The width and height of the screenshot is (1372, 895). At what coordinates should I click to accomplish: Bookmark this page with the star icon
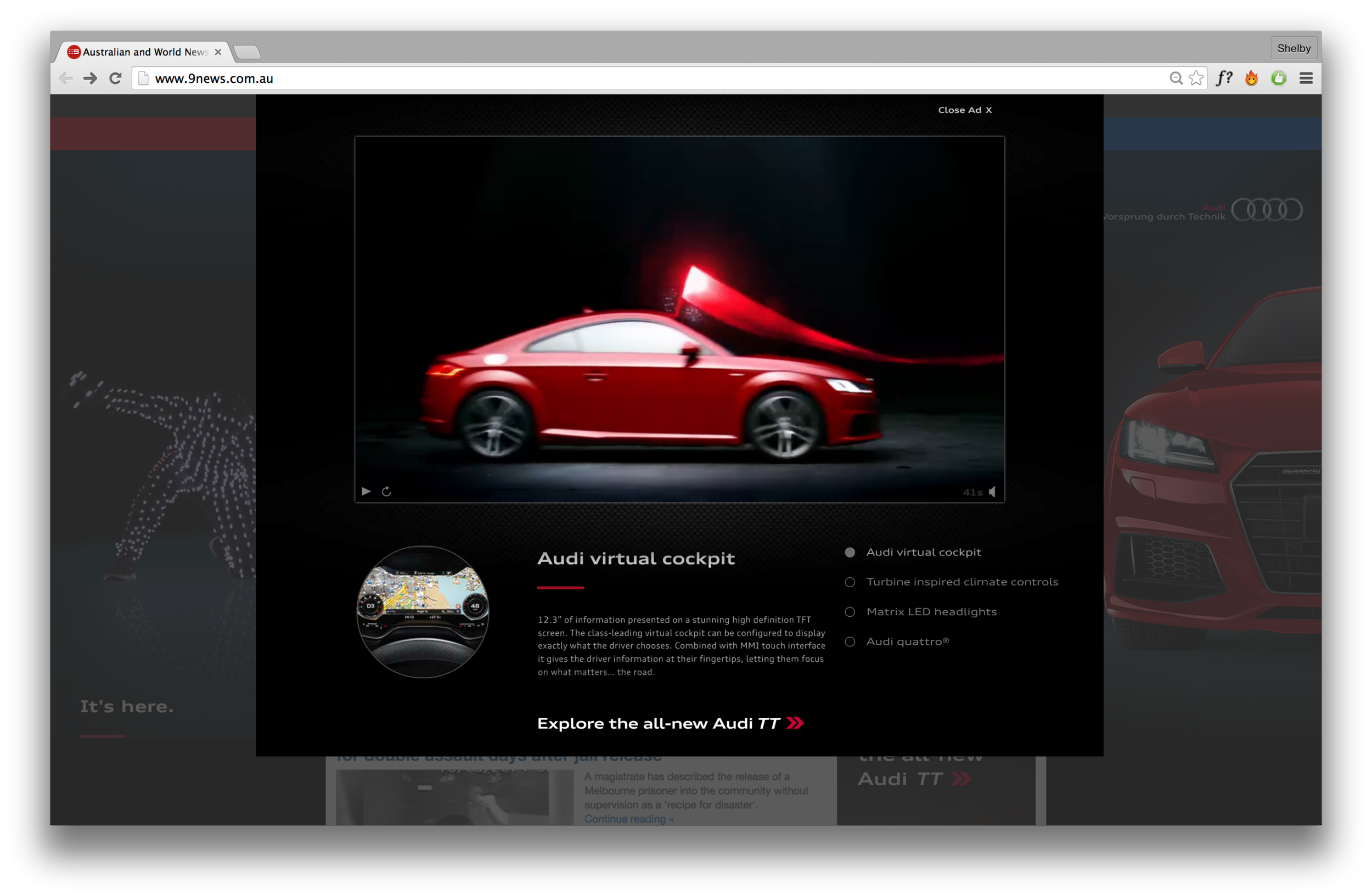click(x=1196, y=78)
